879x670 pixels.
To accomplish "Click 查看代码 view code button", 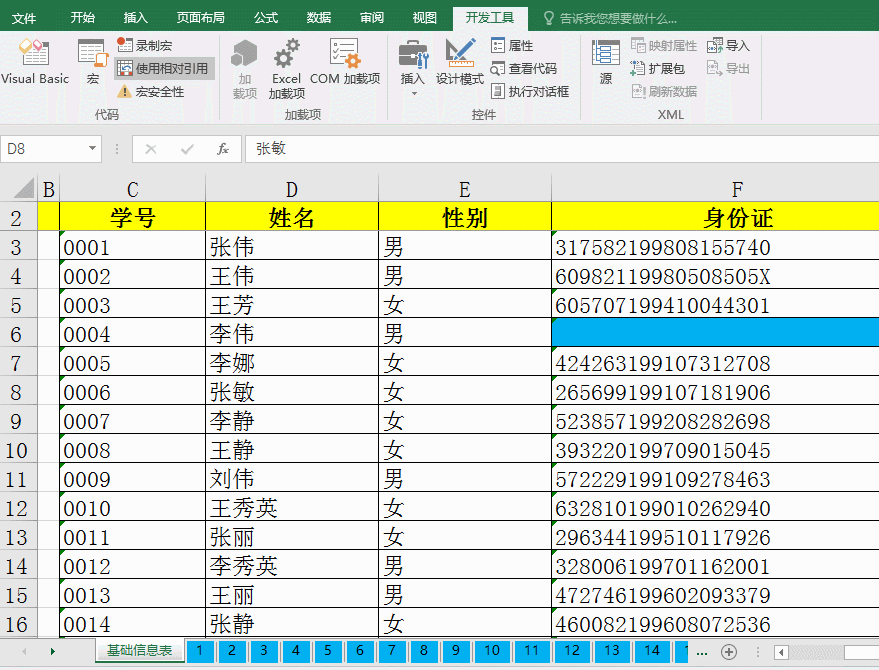I will (x=523, y=68).
